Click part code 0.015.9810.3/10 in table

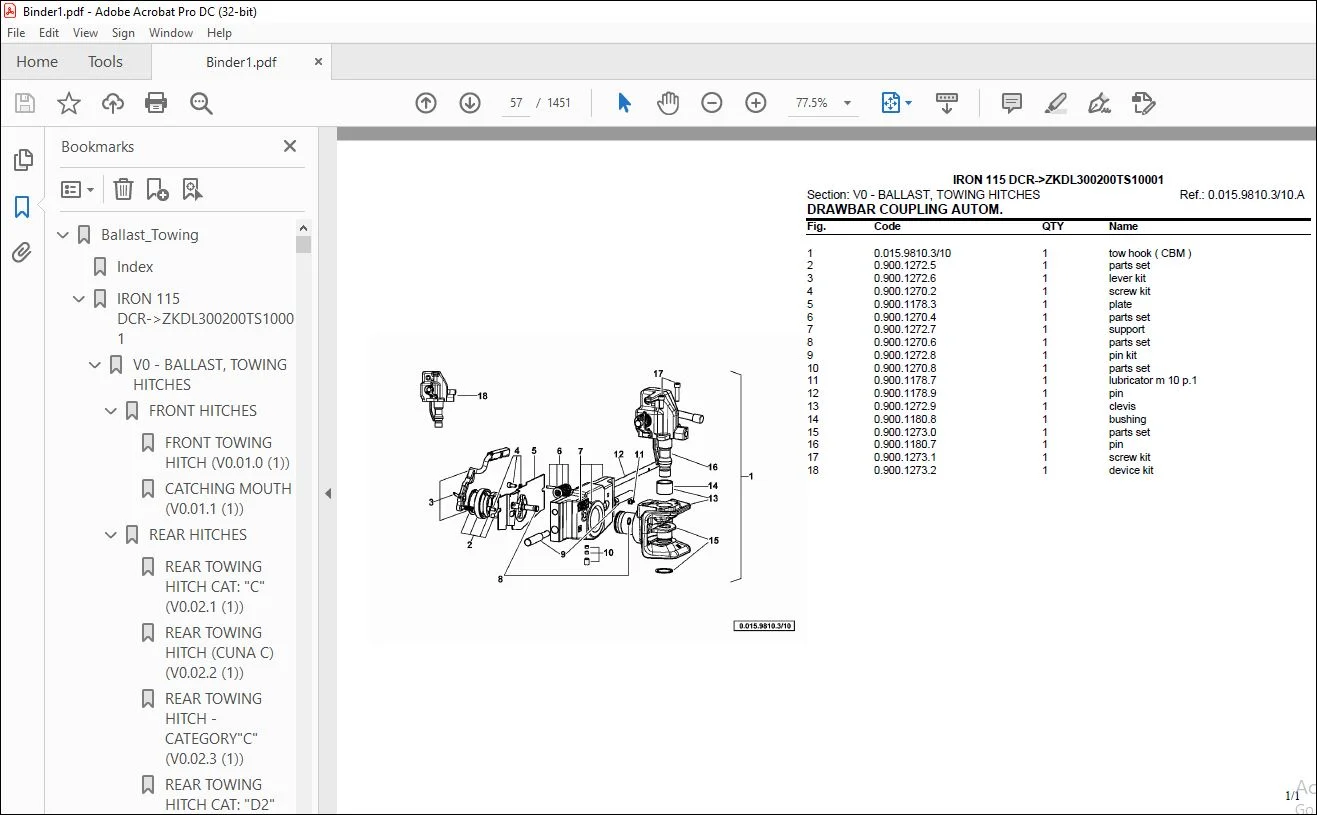click(912, 254)
